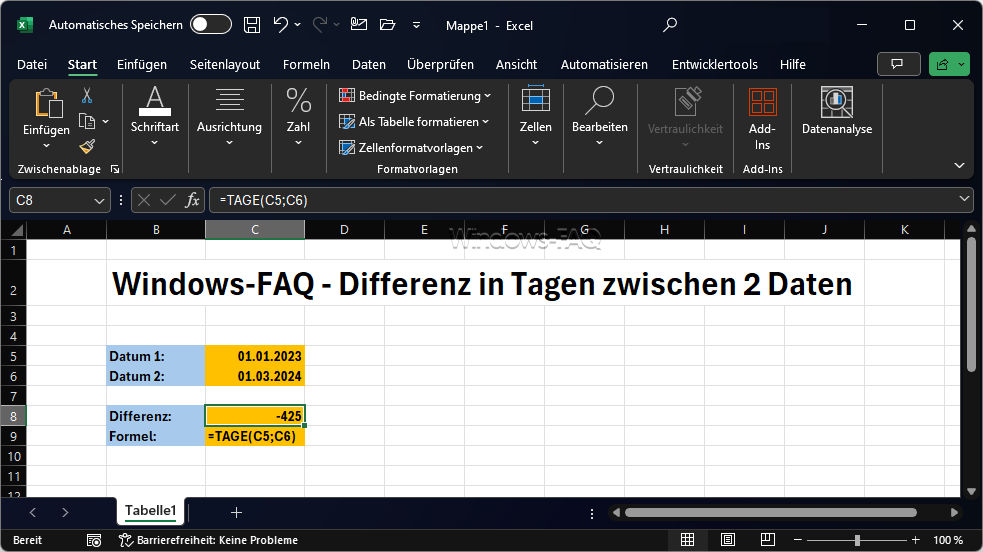Open Bedingte Formatierung menu
The image size is (983, 552).
[x=414, y=95]
